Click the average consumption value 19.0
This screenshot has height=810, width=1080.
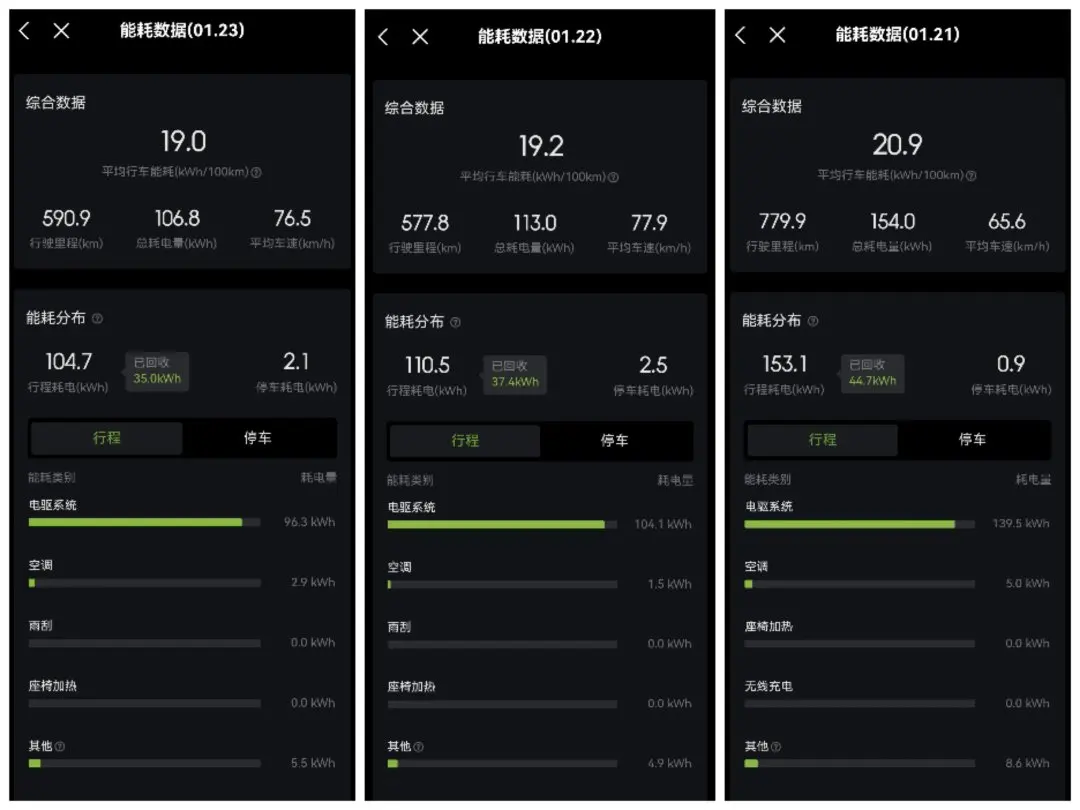pos(184,142)
